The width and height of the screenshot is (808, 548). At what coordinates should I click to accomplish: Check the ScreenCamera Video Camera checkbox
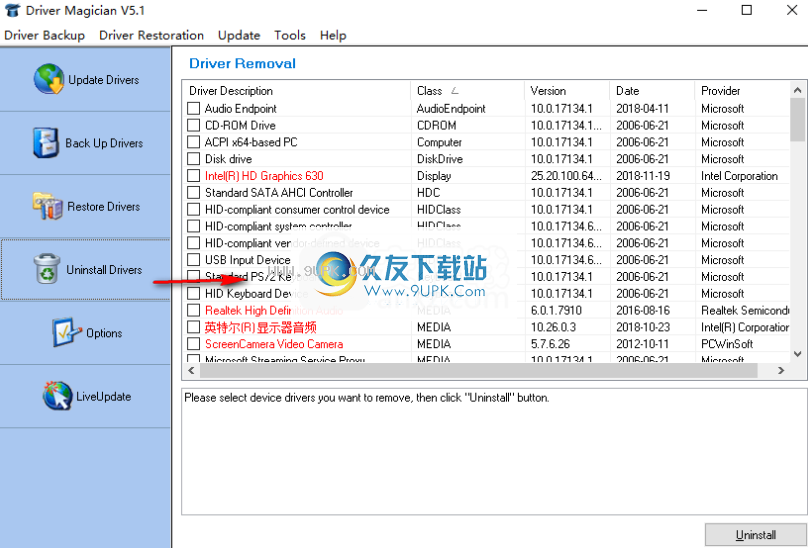(x=193, y=344)
